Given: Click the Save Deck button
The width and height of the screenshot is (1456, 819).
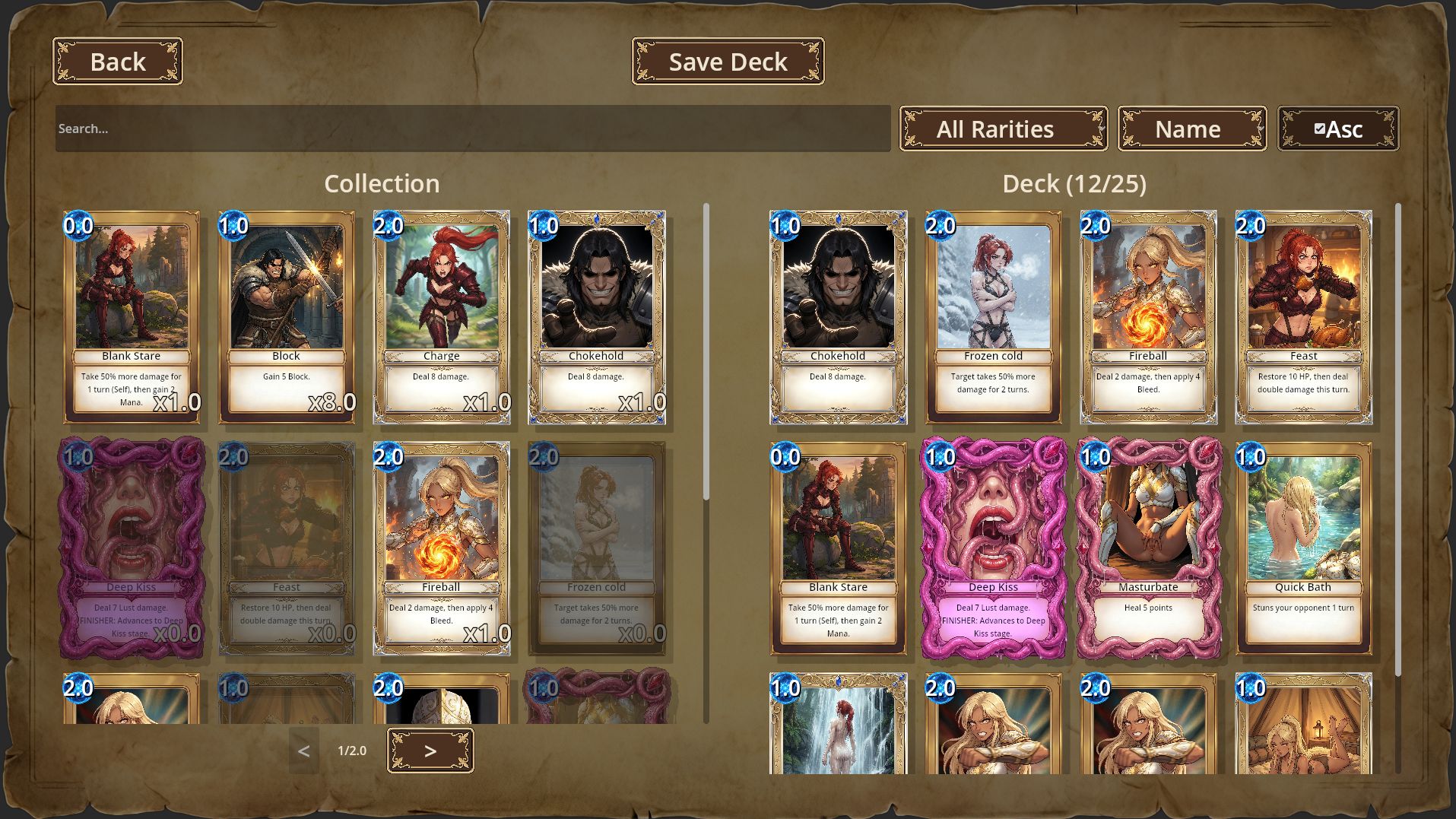Looking at the screenshot, I should (x=728, y=62).
